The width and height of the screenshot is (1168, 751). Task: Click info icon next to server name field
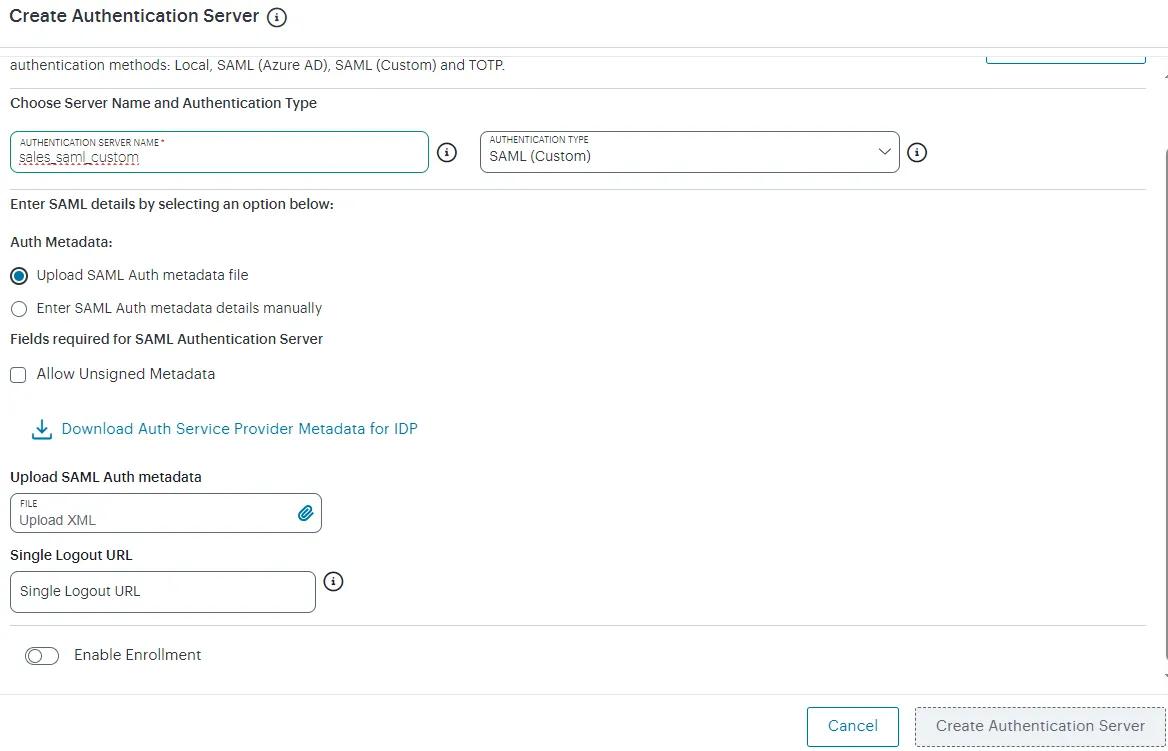pyautogui.click(x=446, y=152)
